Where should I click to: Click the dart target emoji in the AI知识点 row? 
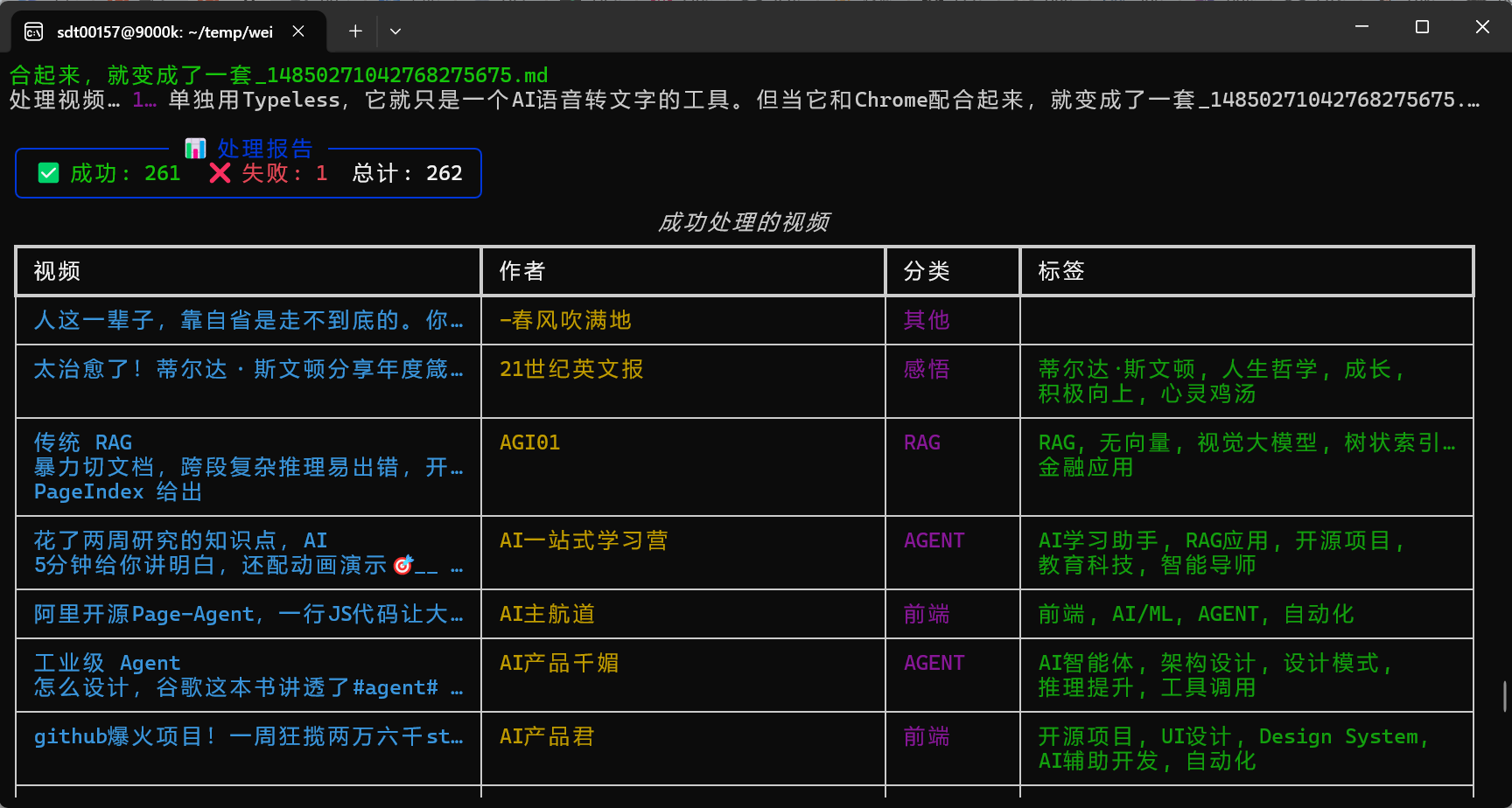pos(402,565)
